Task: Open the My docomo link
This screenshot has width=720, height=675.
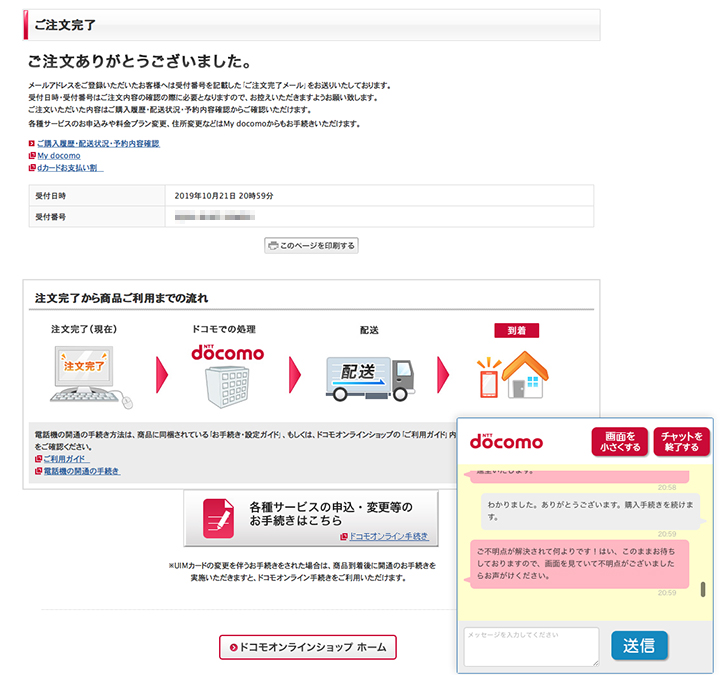Action: click(59, 156)
